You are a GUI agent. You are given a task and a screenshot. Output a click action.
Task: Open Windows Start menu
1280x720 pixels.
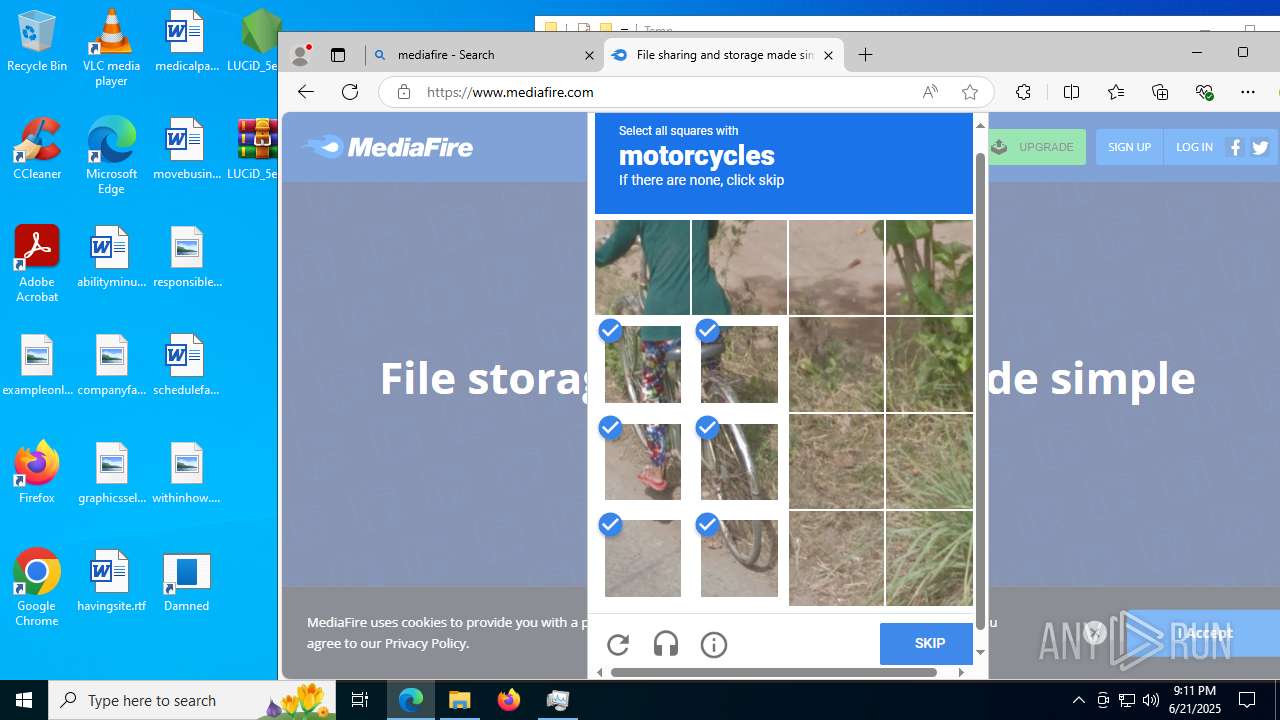(24, 700)
